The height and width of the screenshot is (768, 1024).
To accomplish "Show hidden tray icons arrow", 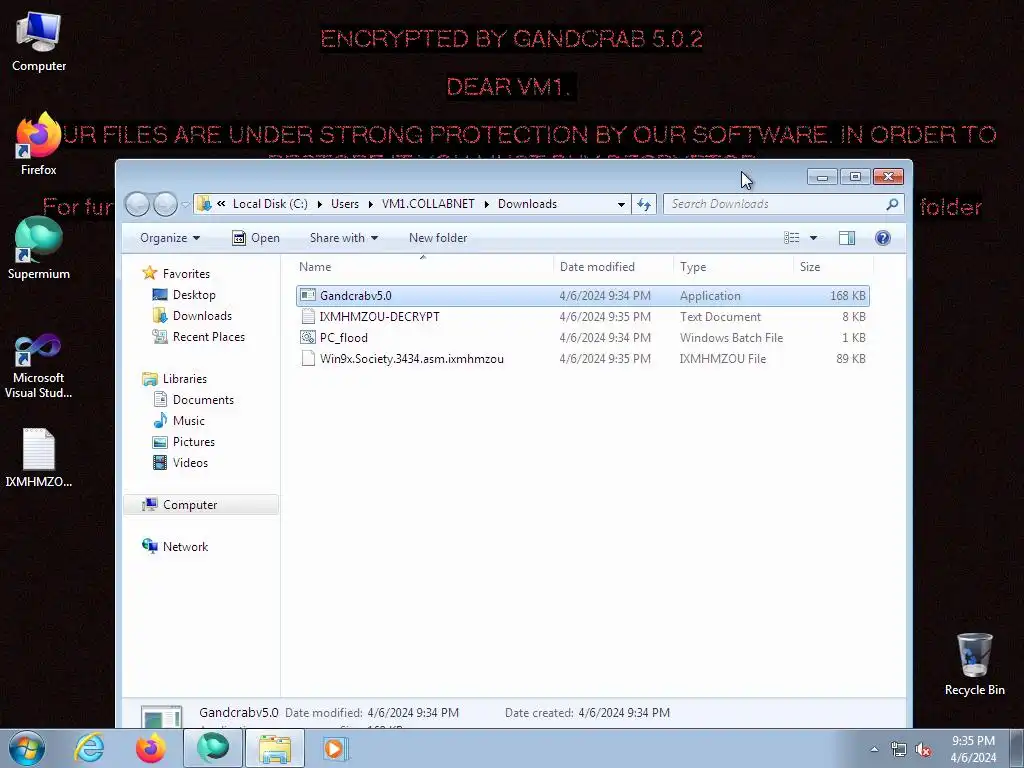I will 874,750.
